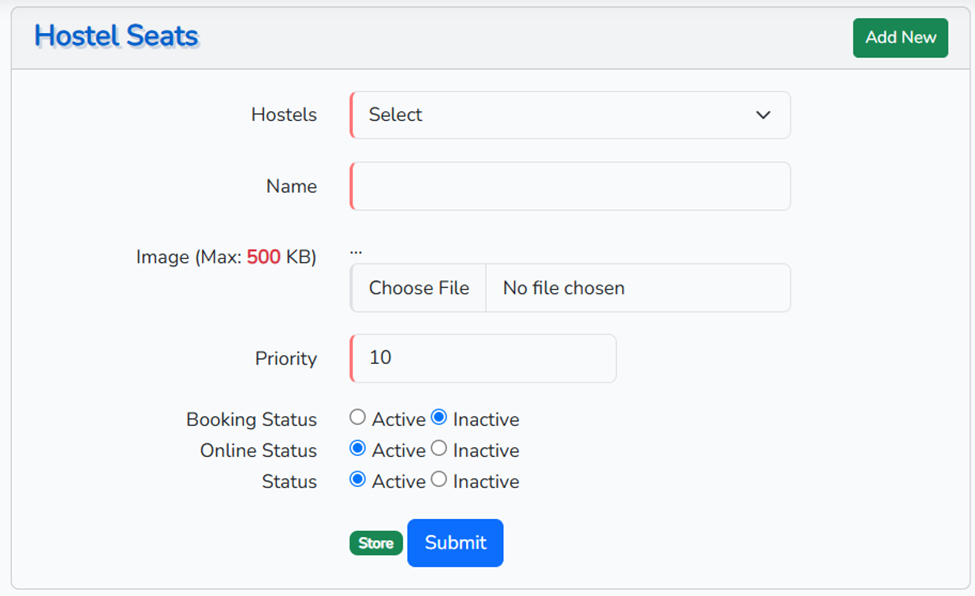Click the green Store badge
This screenshot has width=975, height=596.
(376, 543)
